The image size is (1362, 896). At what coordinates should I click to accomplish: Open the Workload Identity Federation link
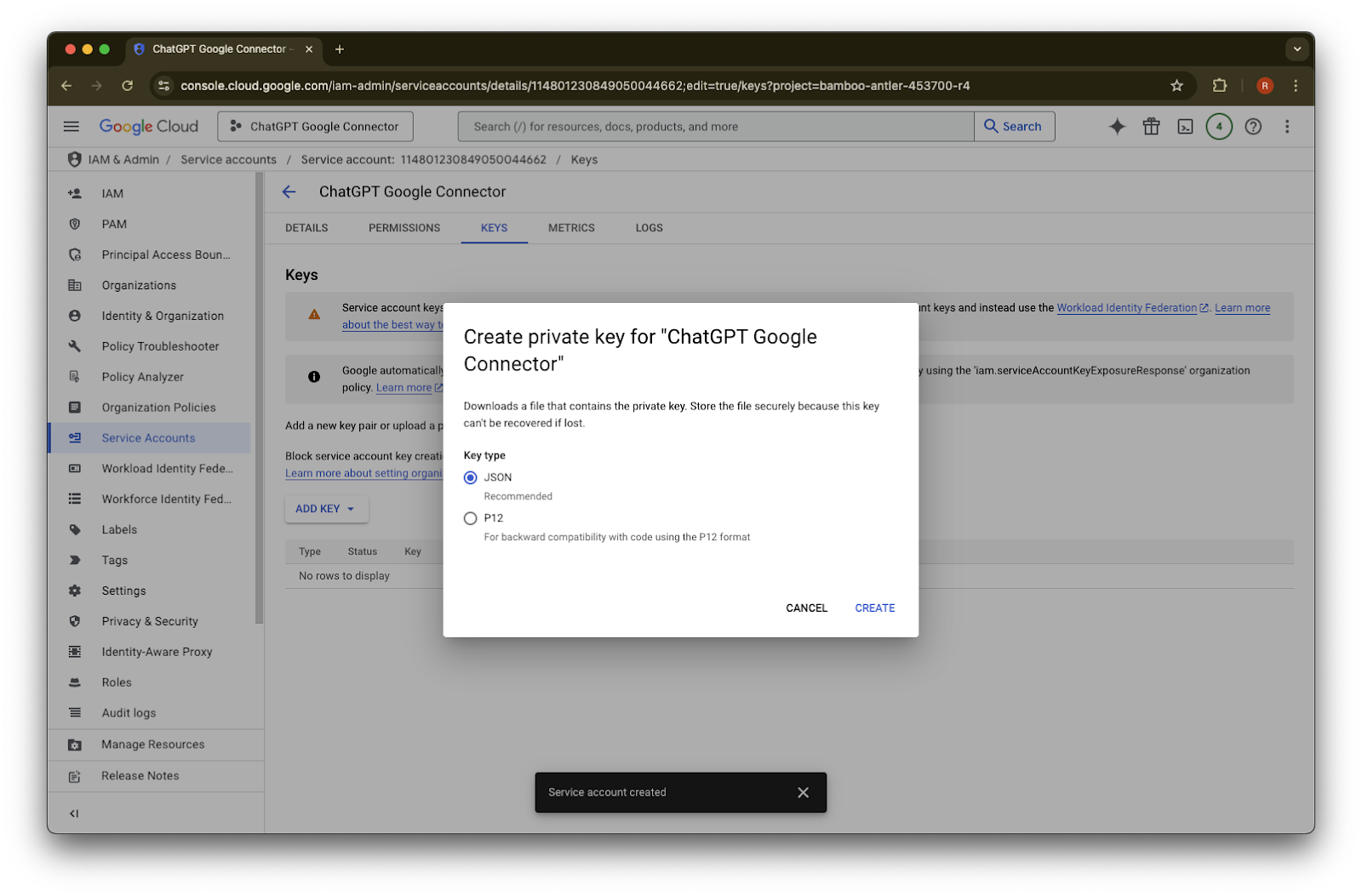click(1132, 308)
